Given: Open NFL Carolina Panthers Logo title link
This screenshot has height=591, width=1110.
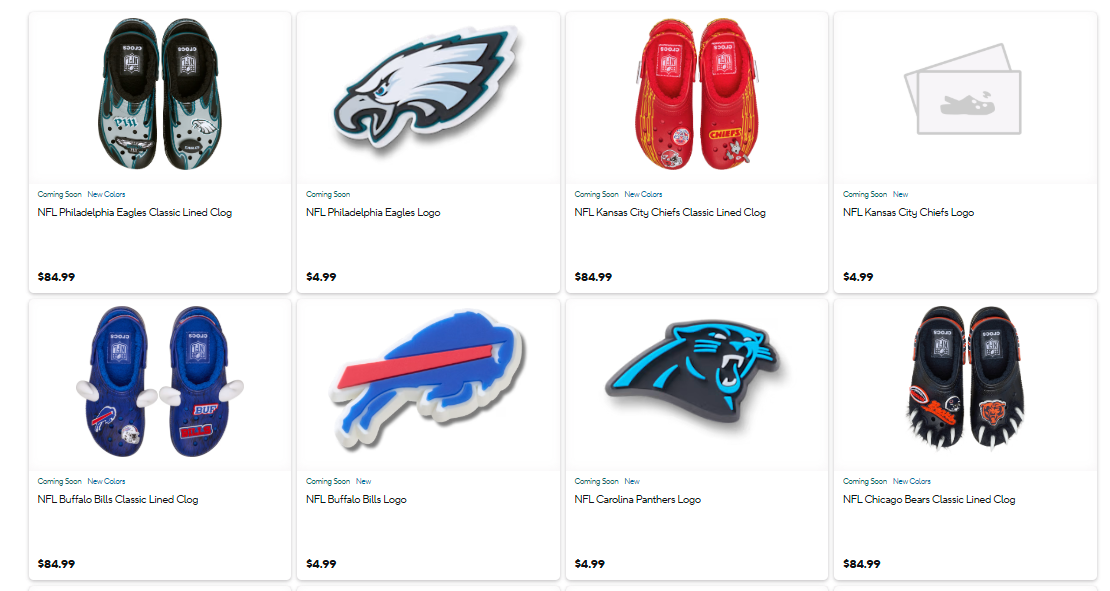Looking at the screenshot, I should (x=637, y=499).
